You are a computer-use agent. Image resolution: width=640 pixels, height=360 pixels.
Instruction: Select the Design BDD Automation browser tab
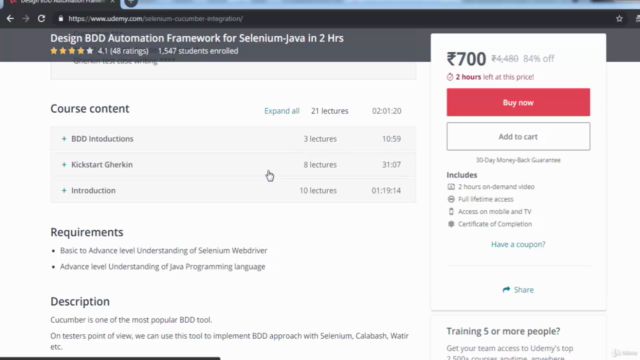61,2
